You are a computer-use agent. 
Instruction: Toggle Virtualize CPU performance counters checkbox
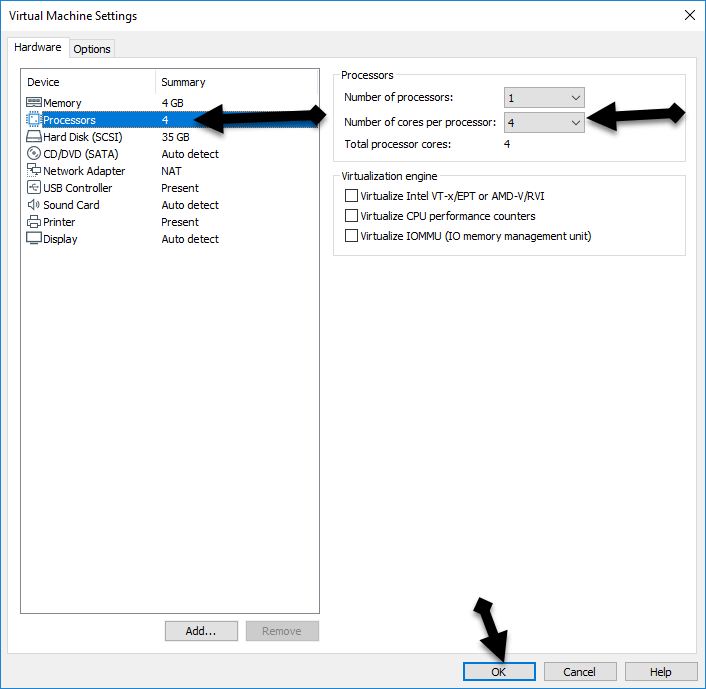(x=351, y=216)
